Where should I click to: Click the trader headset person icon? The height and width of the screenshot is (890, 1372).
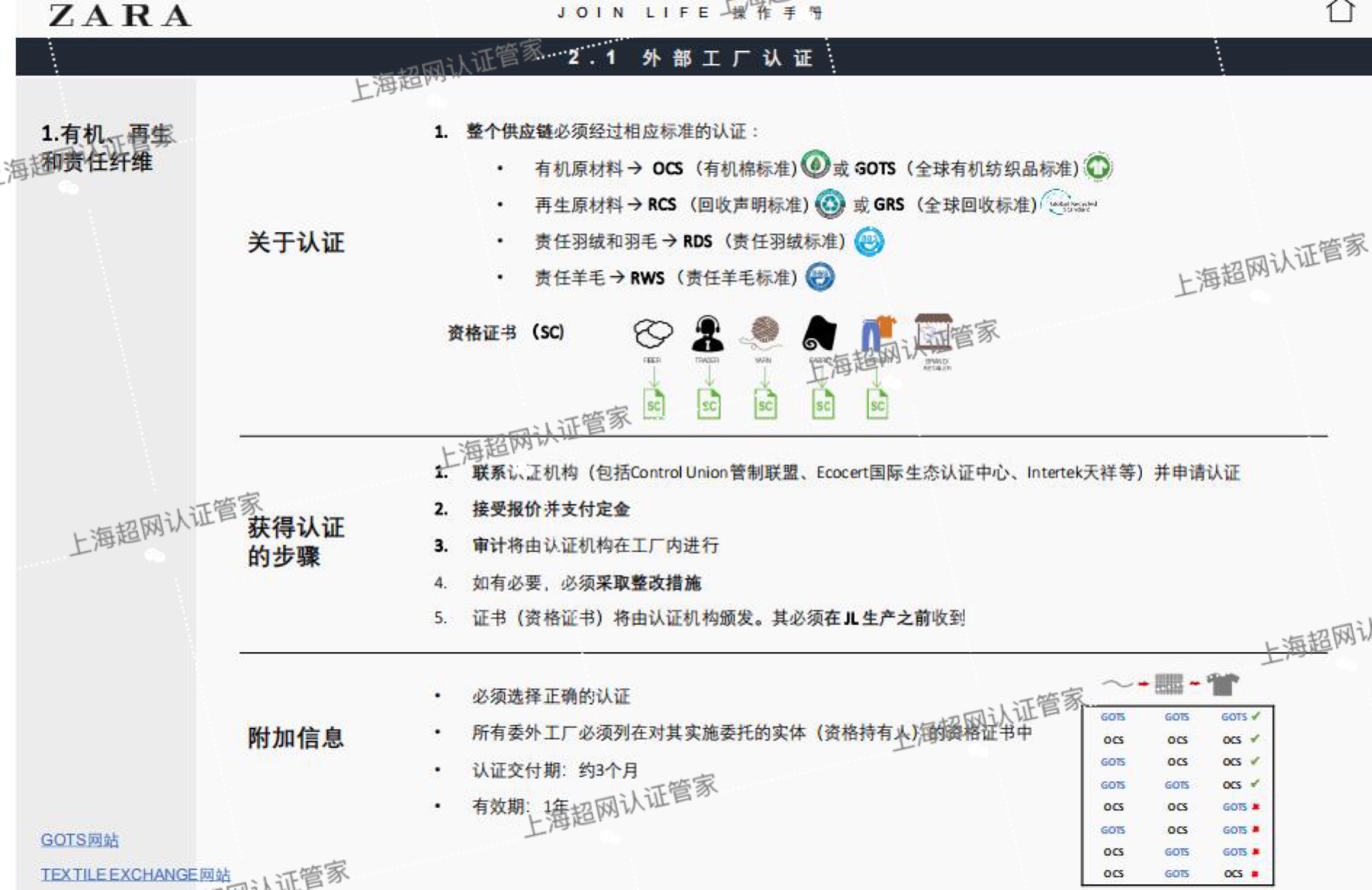coord(707,334)
